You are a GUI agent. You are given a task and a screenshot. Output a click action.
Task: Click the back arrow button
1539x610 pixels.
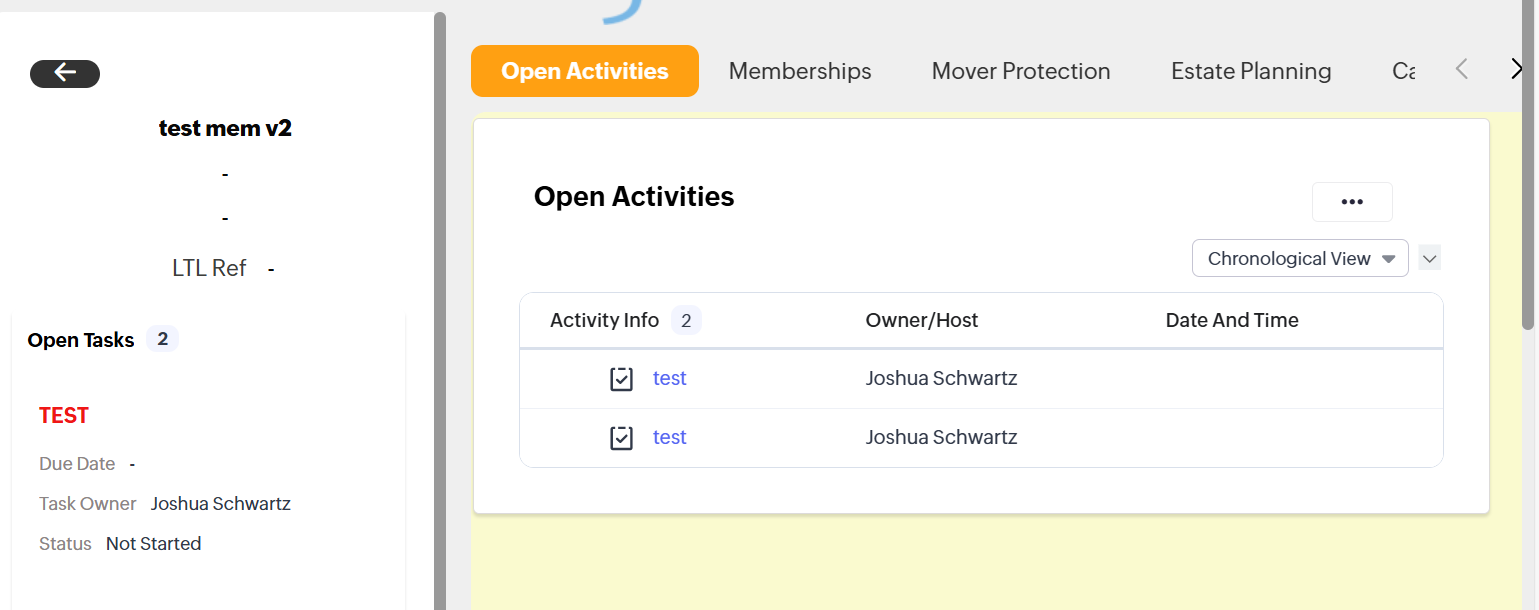point(65,73)
